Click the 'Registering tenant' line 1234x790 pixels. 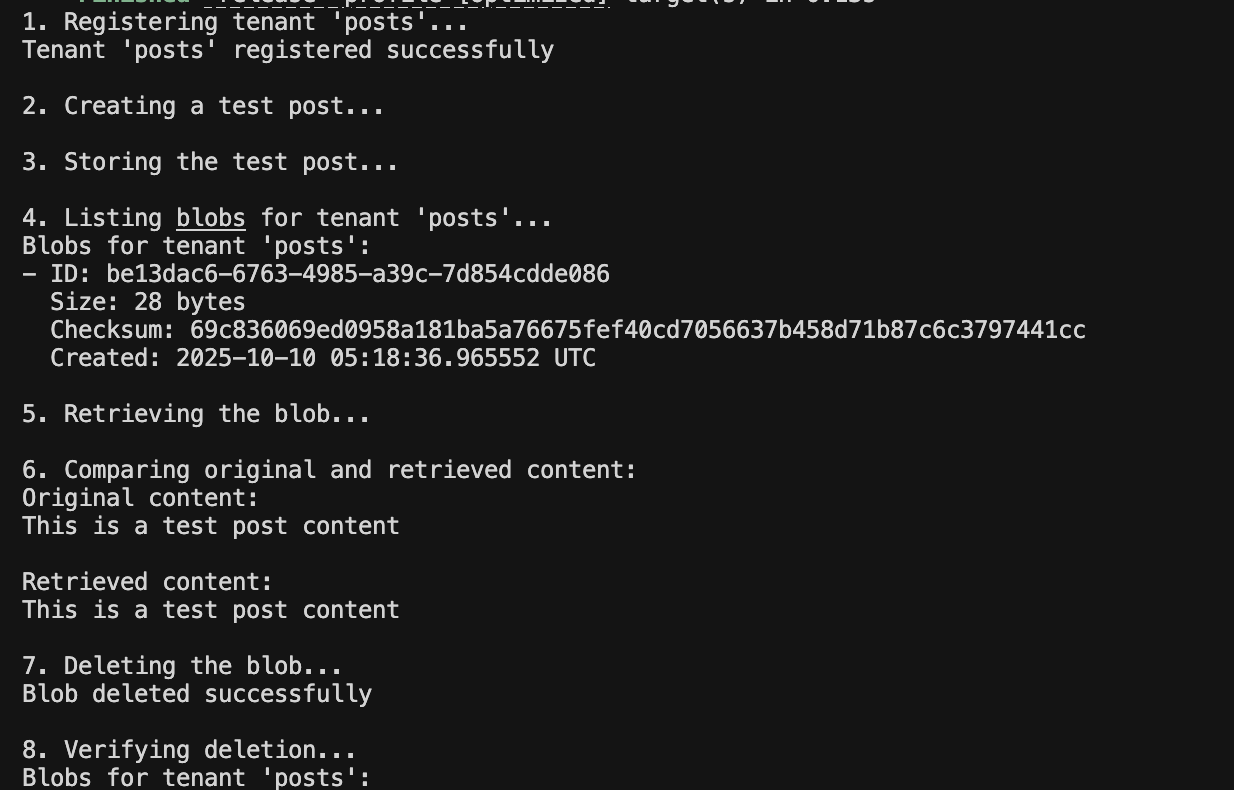click(x=245, y=22)
